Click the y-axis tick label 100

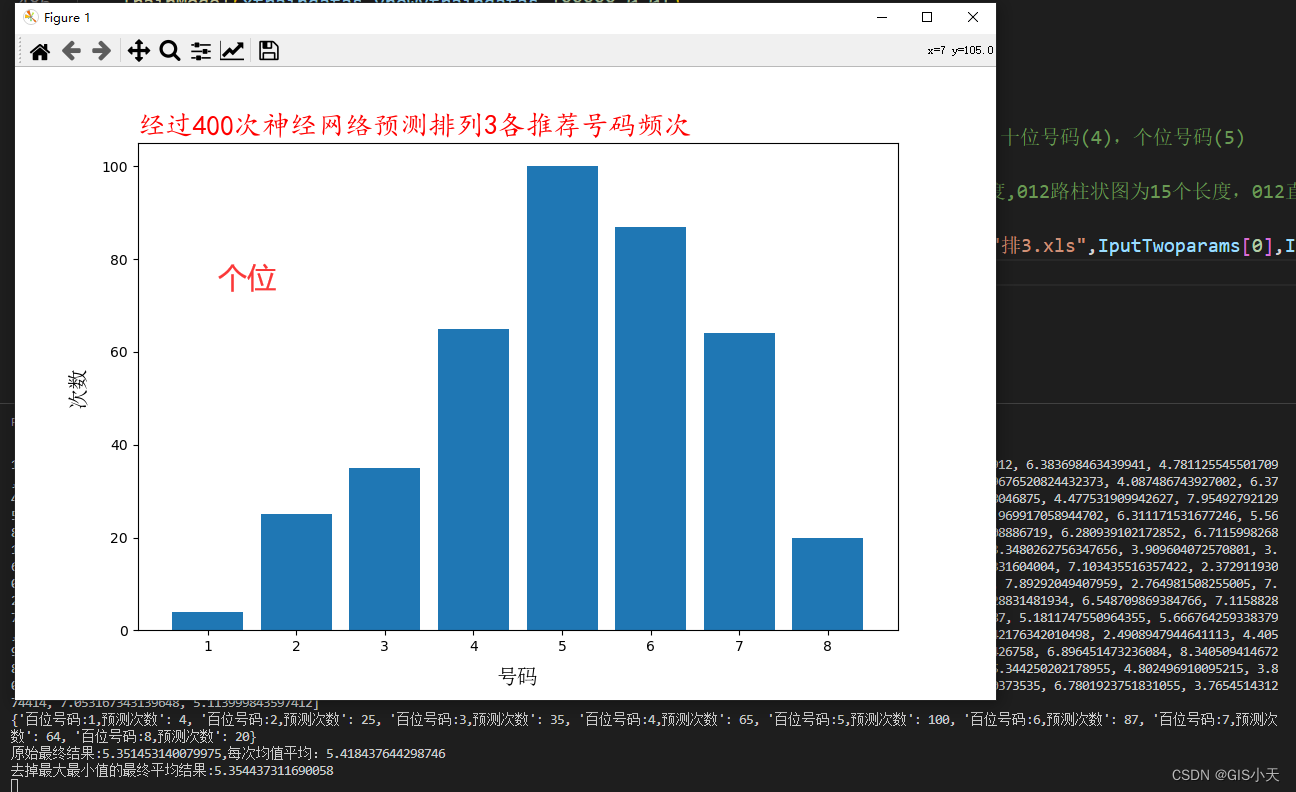click(x=117, y=167)
